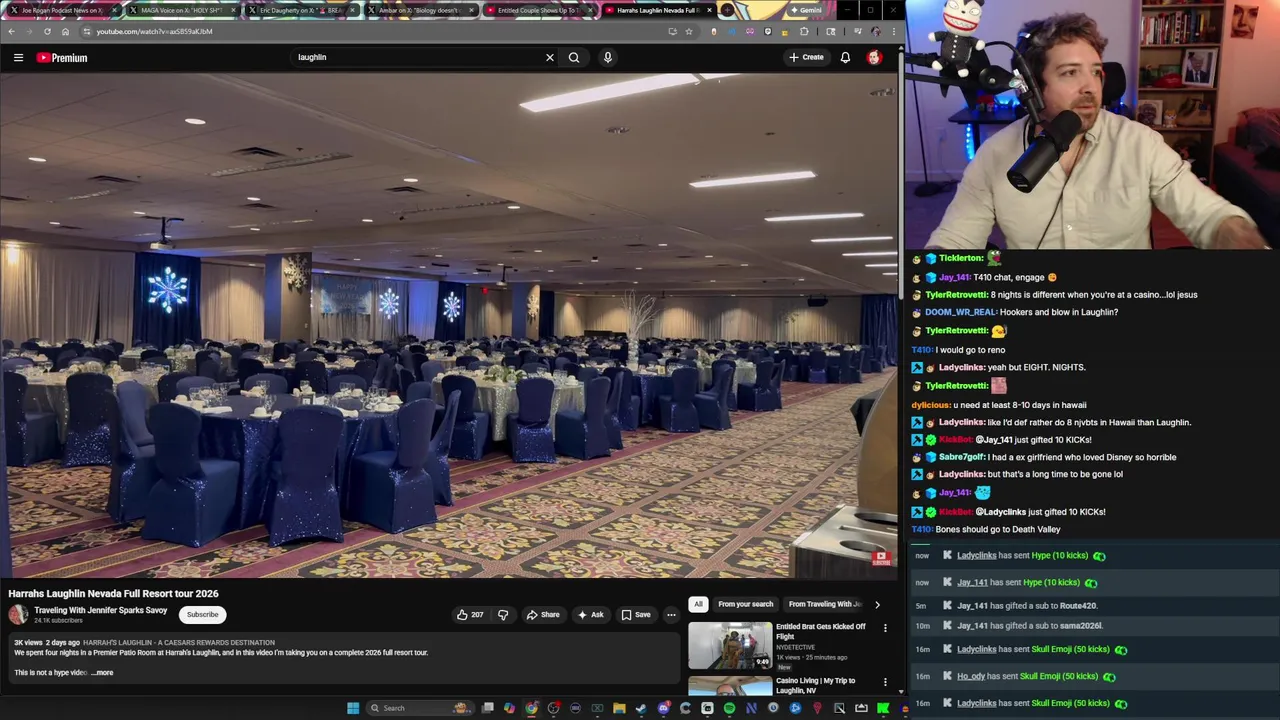Screen dimensions: 1280x720
Task: Click channel avatar of Jennifer Sparks Savoy
Action: pos(18,615)
